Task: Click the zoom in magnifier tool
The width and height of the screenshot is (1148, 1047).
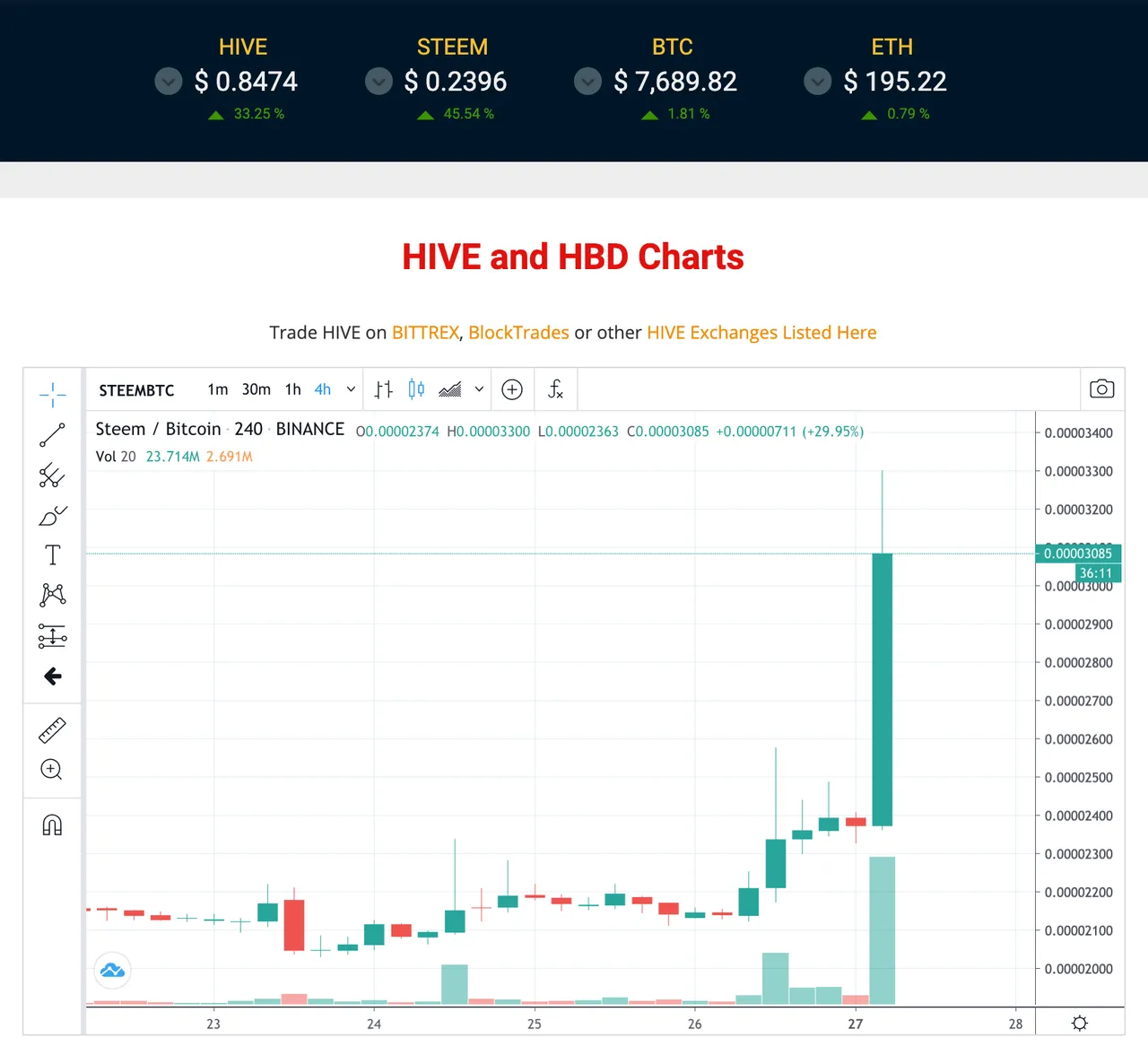Action: point(52,770)
